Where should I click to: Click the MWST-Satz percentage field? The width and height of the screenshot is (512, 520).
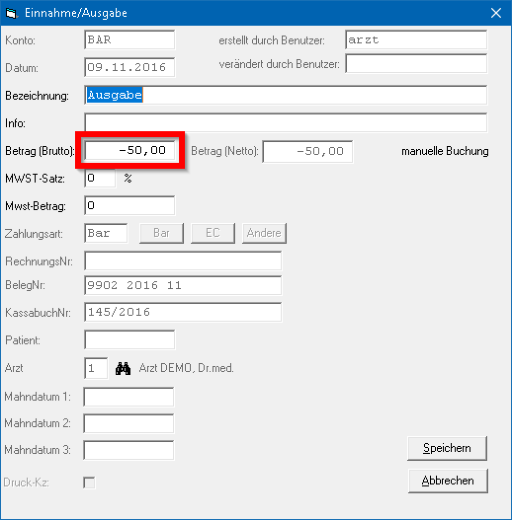pos(100,178)
